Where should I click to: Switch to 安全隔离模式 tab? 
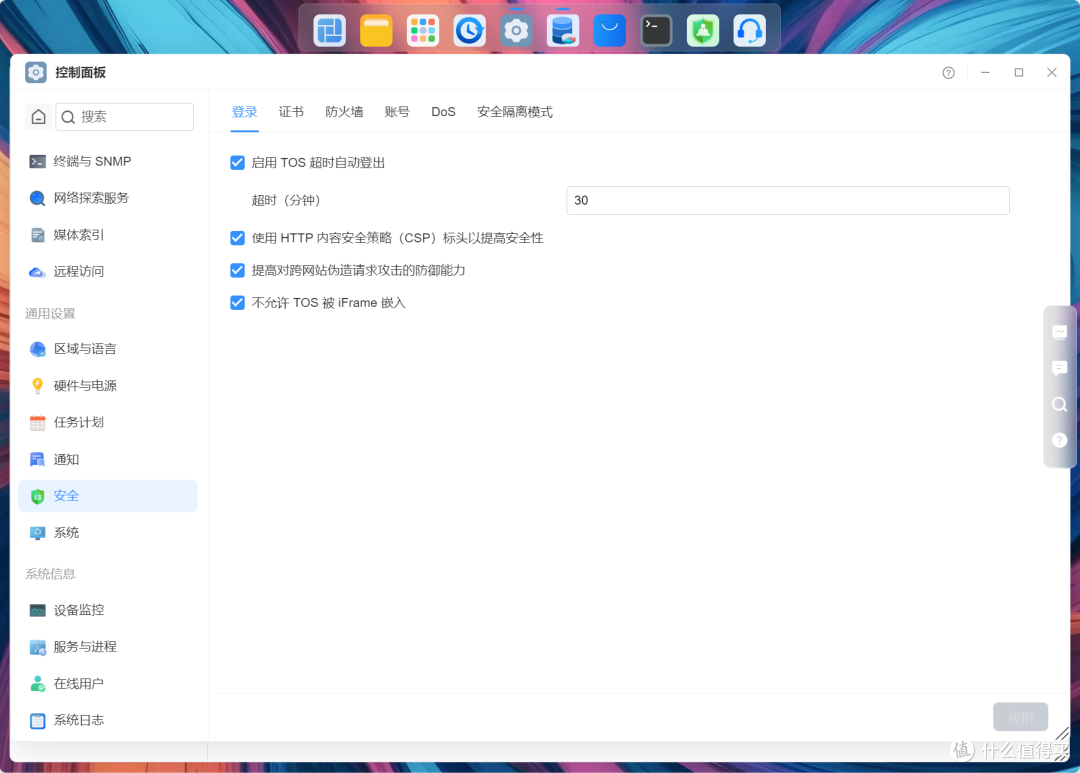pyautogui.click(x=515, y=112)
